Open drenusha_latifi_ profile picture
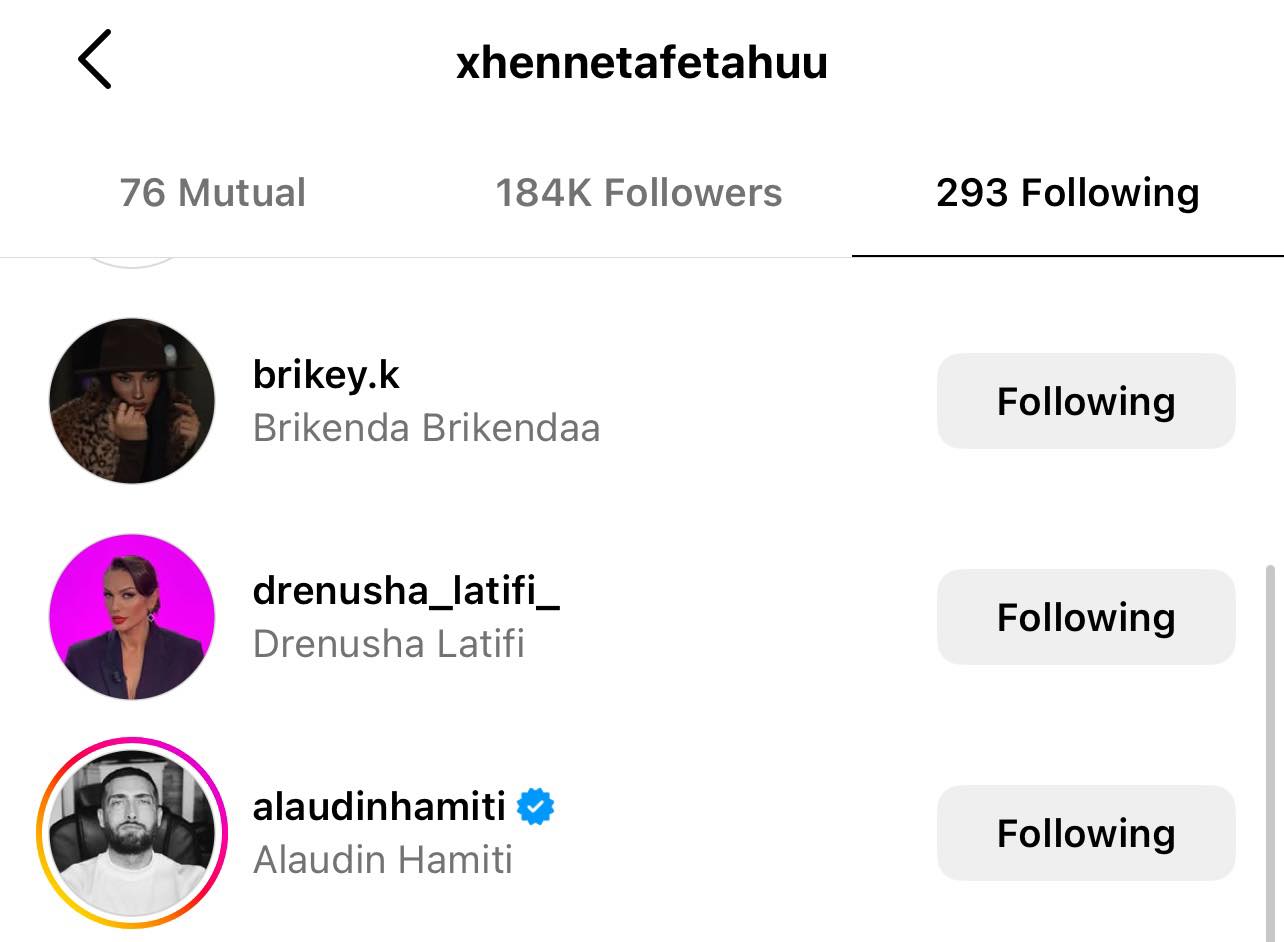Viewport: 1284px width, 942px height. click(x=132, y=617)
